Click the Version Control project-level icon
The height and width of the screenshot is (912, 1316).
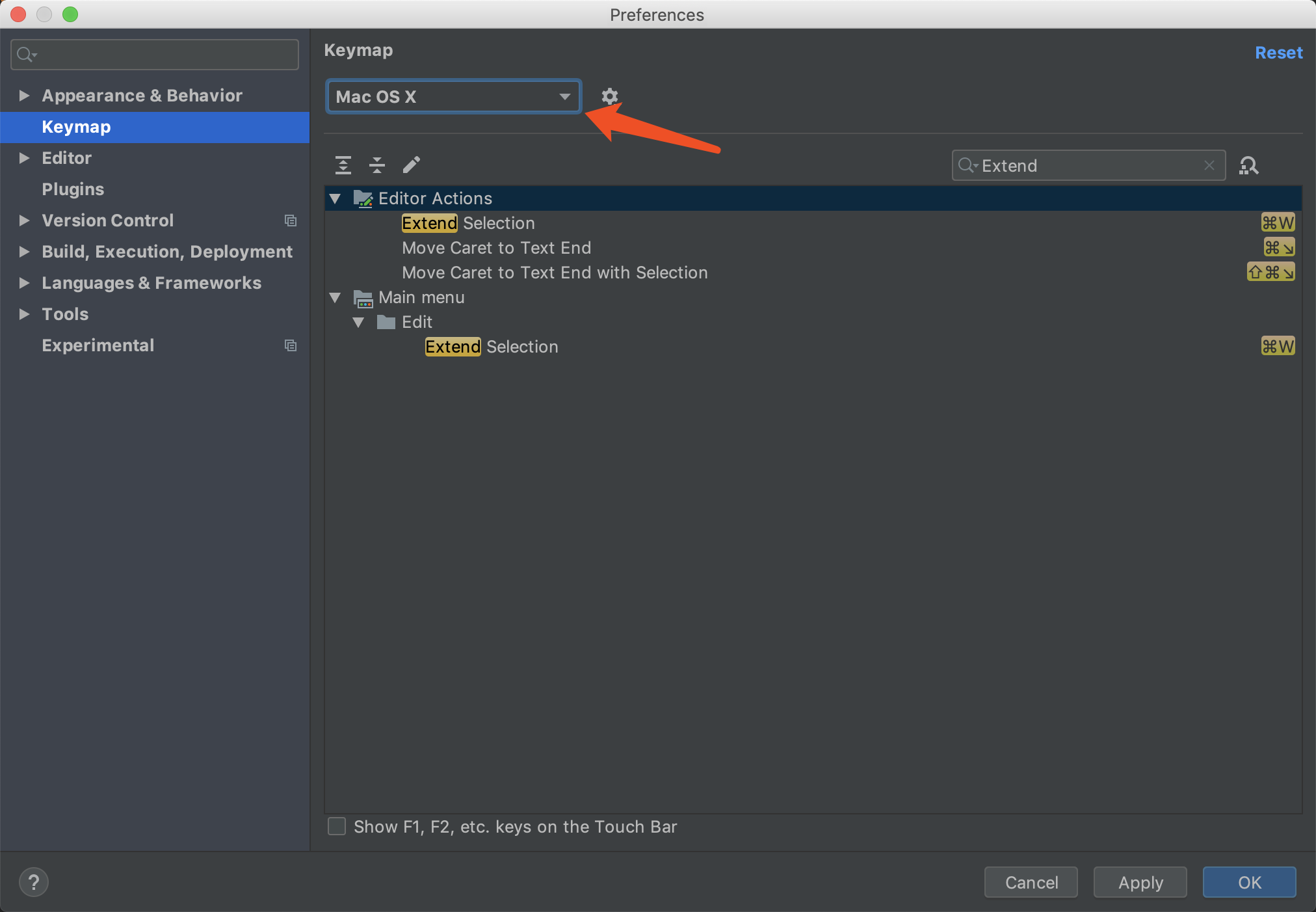[x=291, y=221]
